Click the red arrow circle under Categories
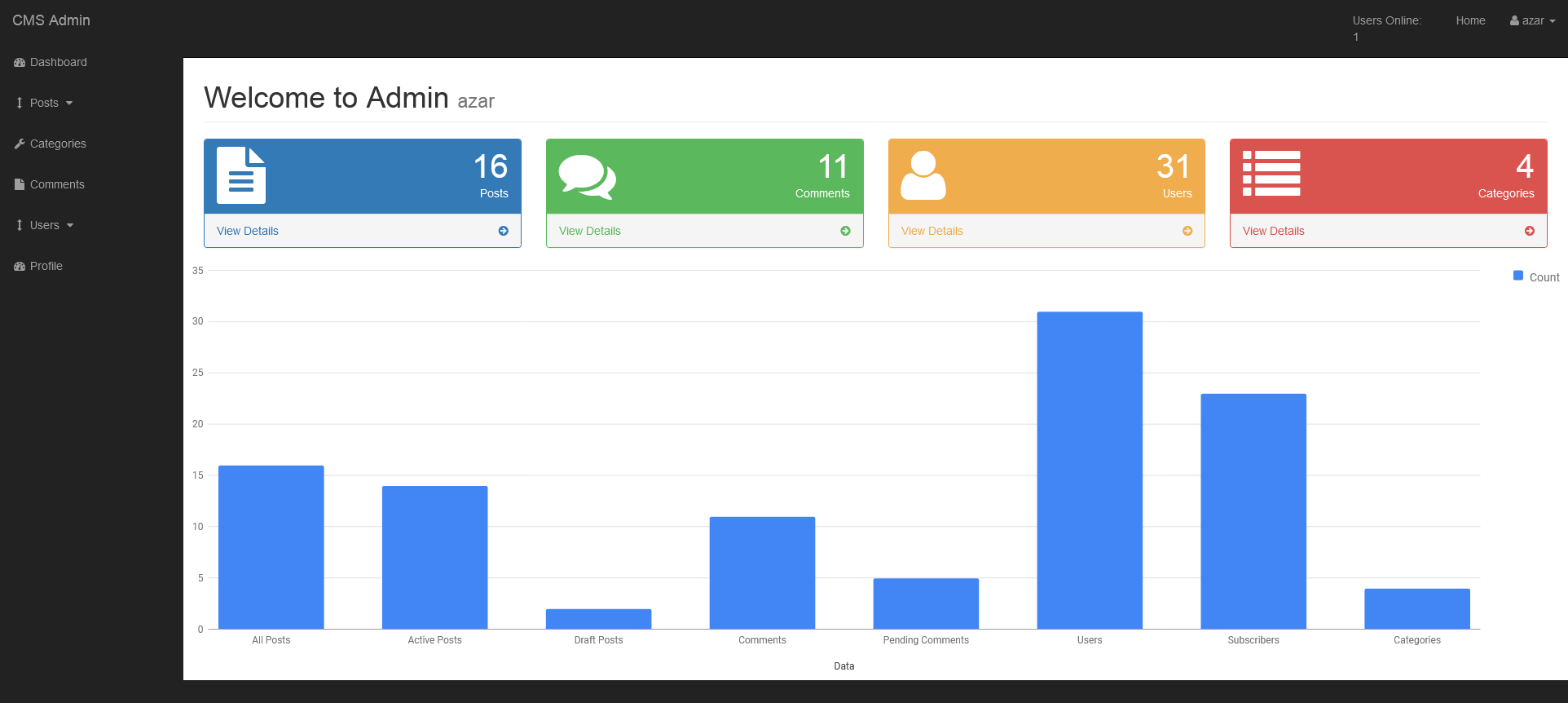The width and height of the screenshot is (1568, 703). [1529, 231]
